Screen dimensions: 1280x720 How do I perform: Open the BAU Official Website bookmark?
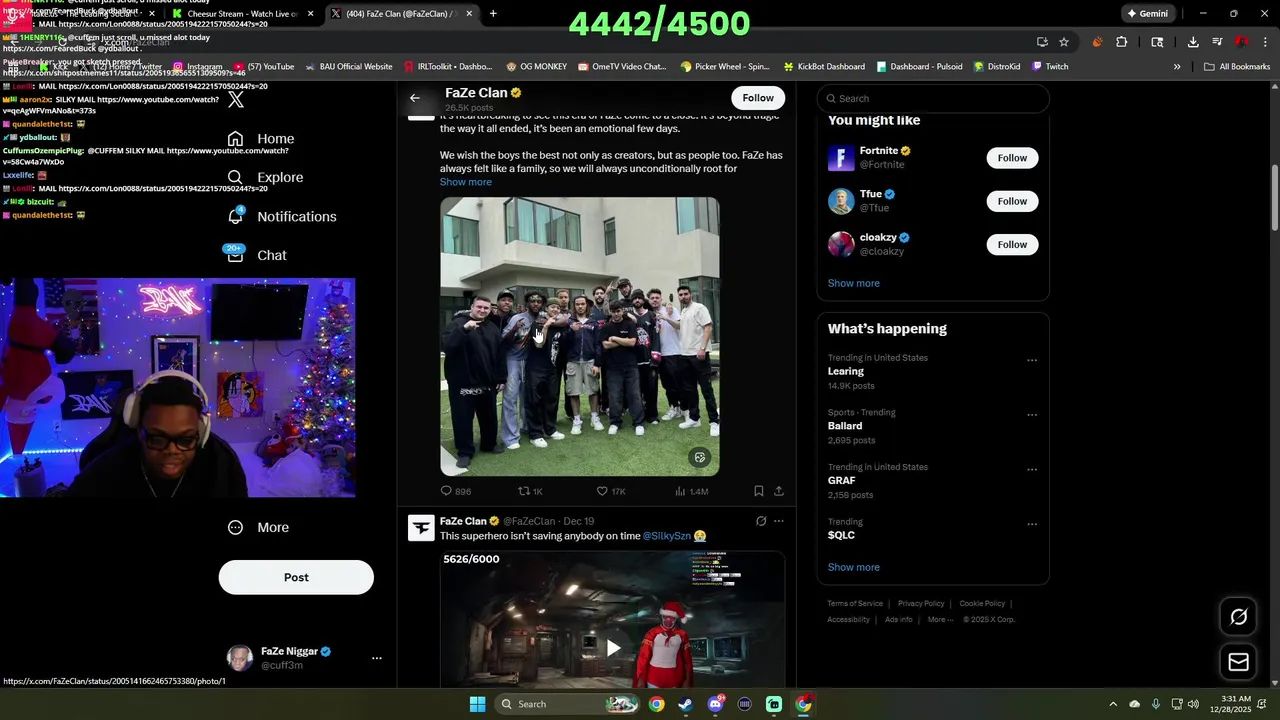click(349, 67)
